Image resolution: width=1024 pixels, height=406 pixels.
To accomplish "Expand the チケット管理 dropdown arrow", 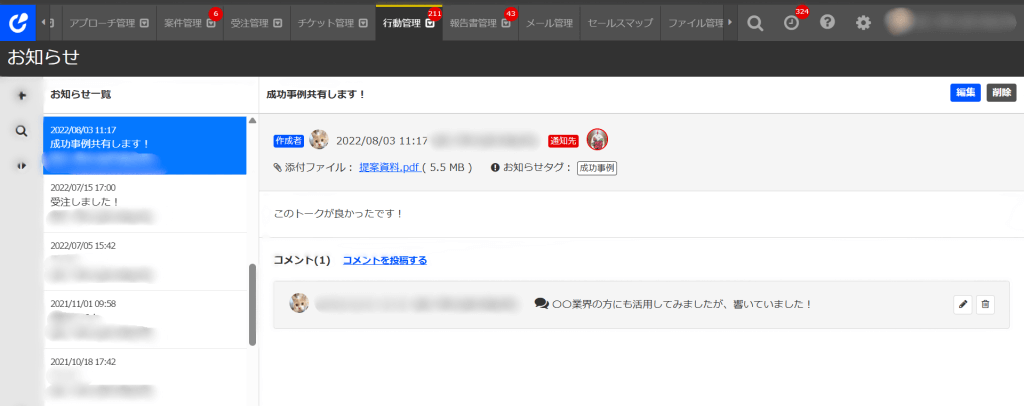I will [363, 22].
